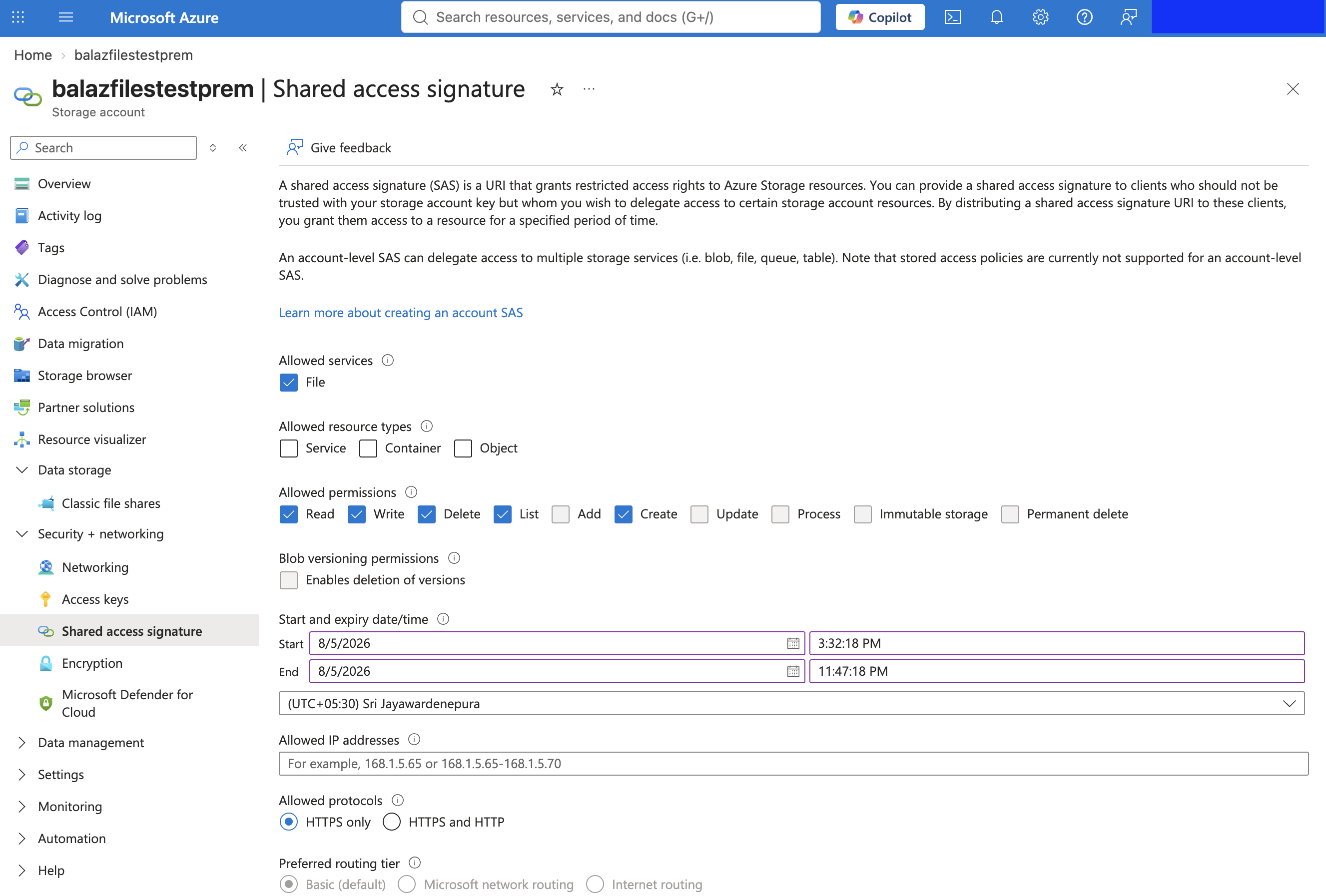
Task: Click the sidebar expand/collapse all icon
Action: tap(213, 148)
